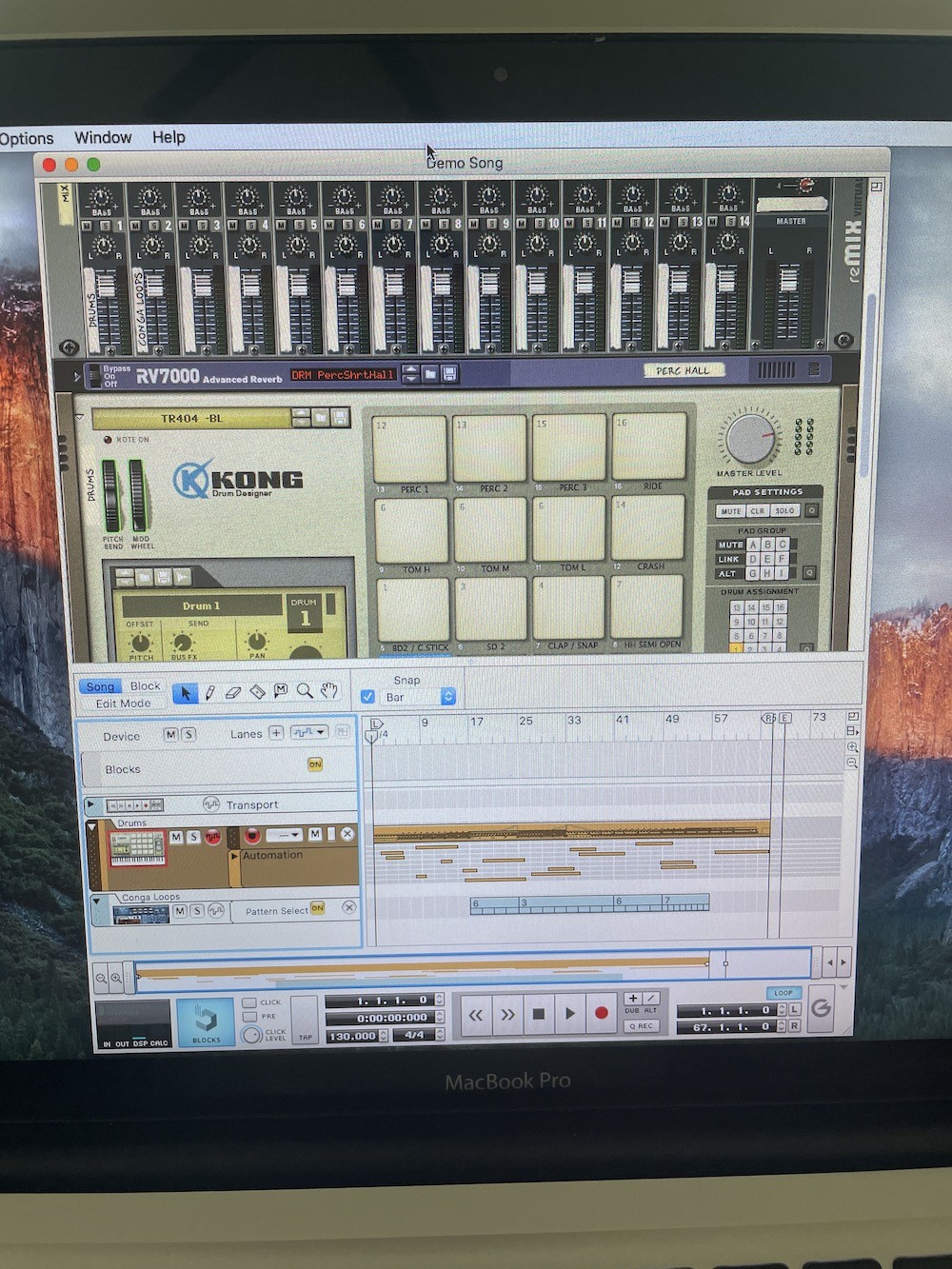Hit the TOM H drum pad
The image size is (952, 1269).
tap(412, 531)
